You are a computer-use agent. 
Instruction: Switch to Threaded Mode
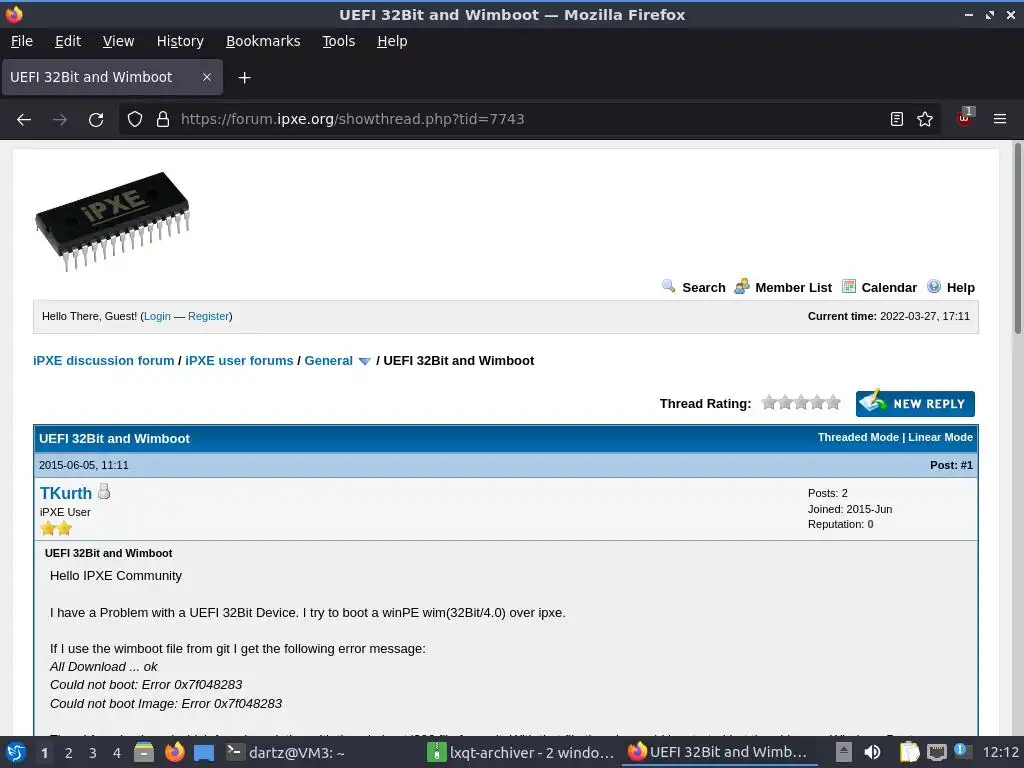[858, 438]
